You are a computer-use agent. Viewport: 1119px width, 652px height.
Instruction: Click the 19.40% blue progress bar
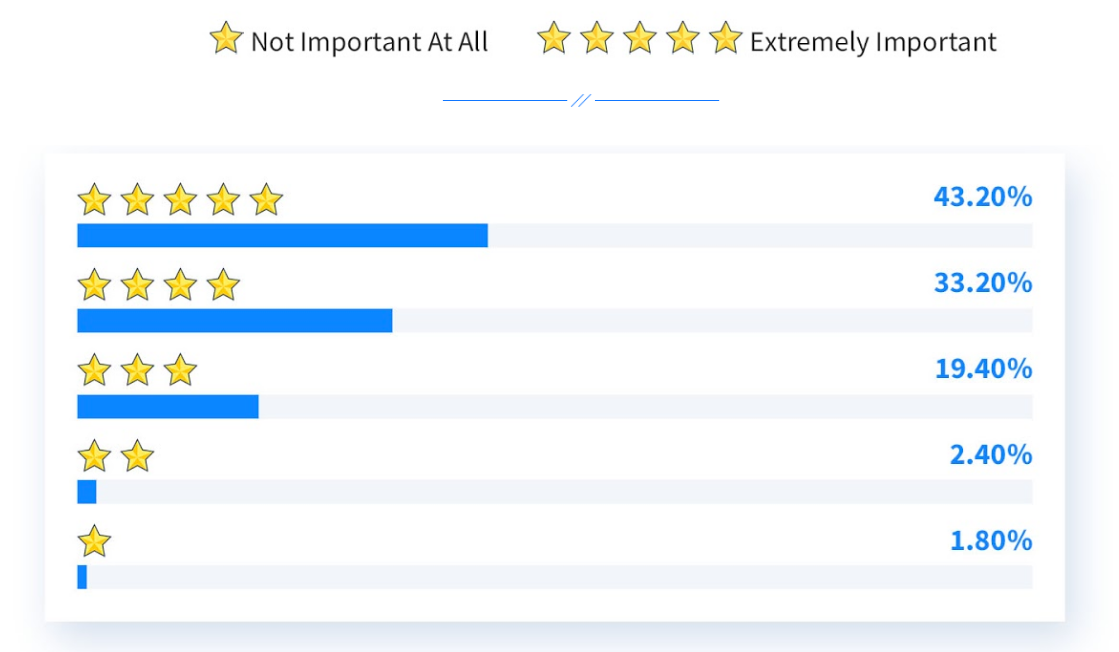[x=168, y=407]
